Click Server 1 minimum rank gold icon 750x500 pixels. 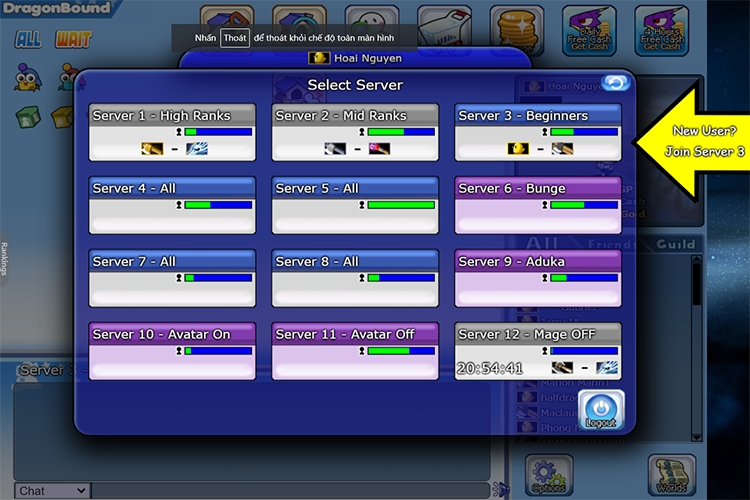click(152, 149)
